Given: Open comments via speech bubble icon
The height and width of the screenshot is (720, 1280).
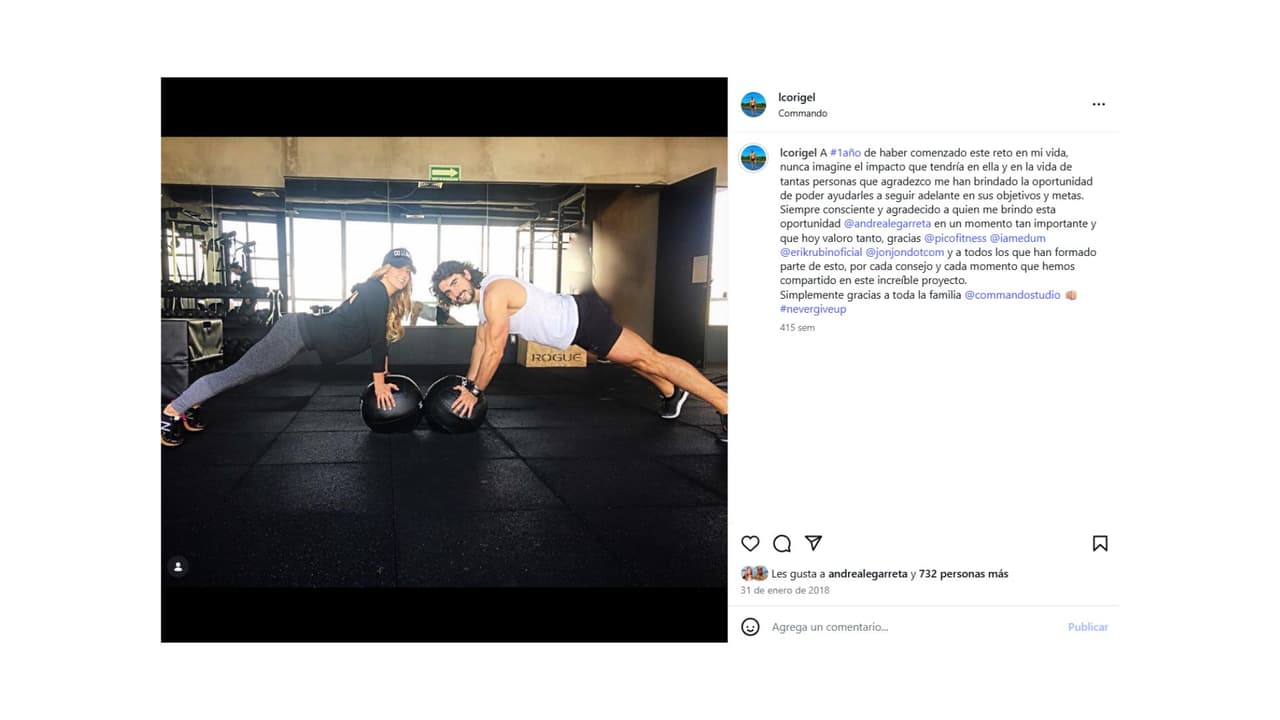Looking at the screenshot, I should [782, 543].
